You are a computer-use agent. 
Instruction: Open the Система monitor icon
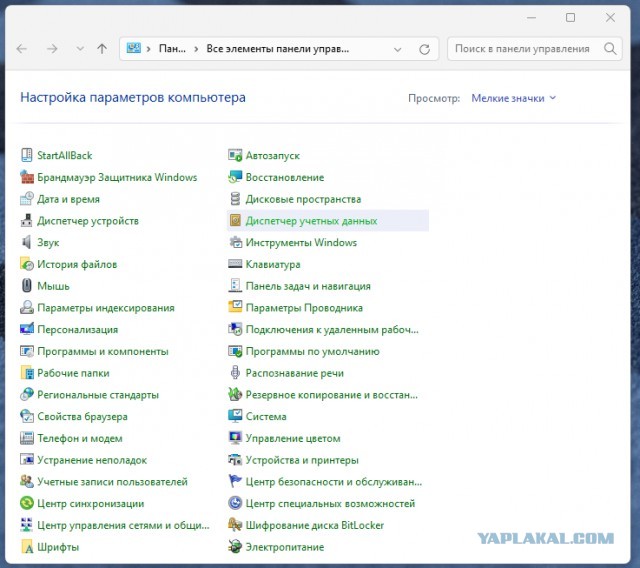[x=235, y=416]
